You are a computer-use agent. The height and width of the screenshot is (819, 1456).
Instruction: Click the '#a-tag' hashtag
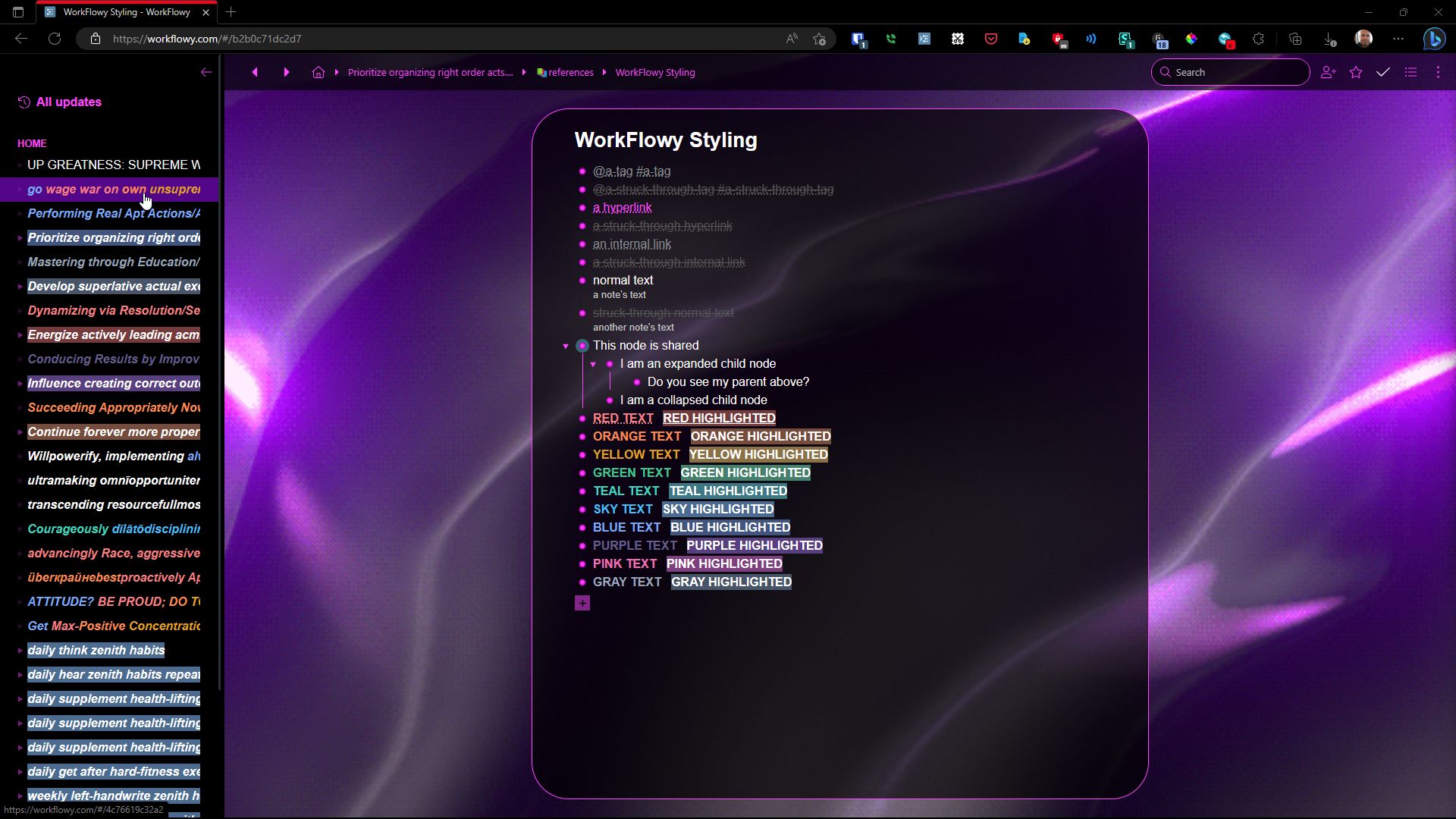(x=654, y=171)
